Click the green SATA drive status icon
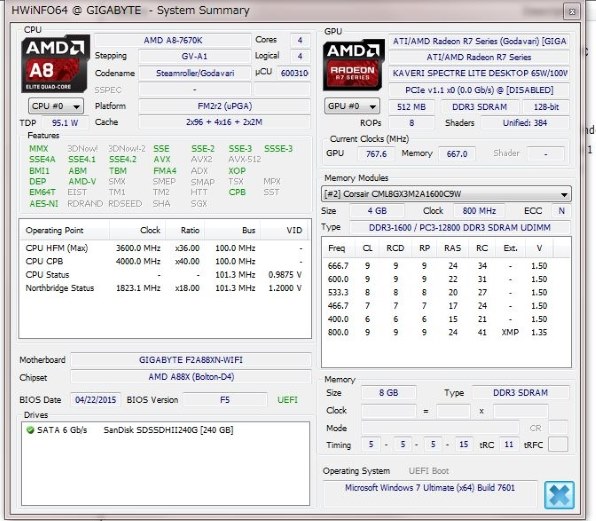 pos(30,430)
